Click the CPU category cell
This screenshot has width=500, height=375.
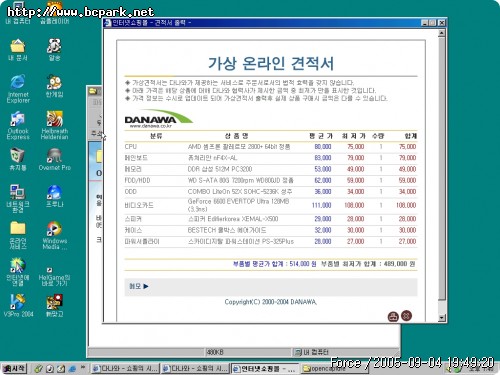(x=131, y=147)
